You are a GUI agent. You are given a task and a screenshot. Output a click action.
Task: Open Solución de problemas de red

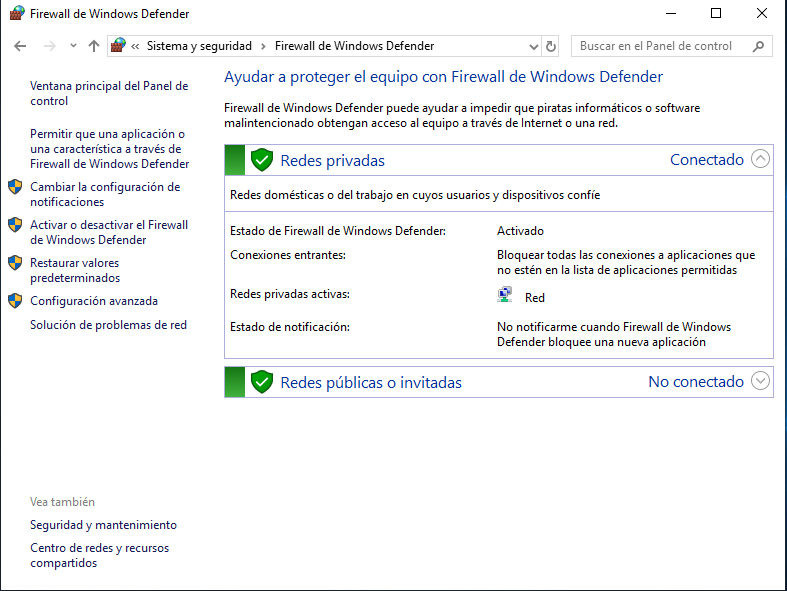(x=108, y=325)
